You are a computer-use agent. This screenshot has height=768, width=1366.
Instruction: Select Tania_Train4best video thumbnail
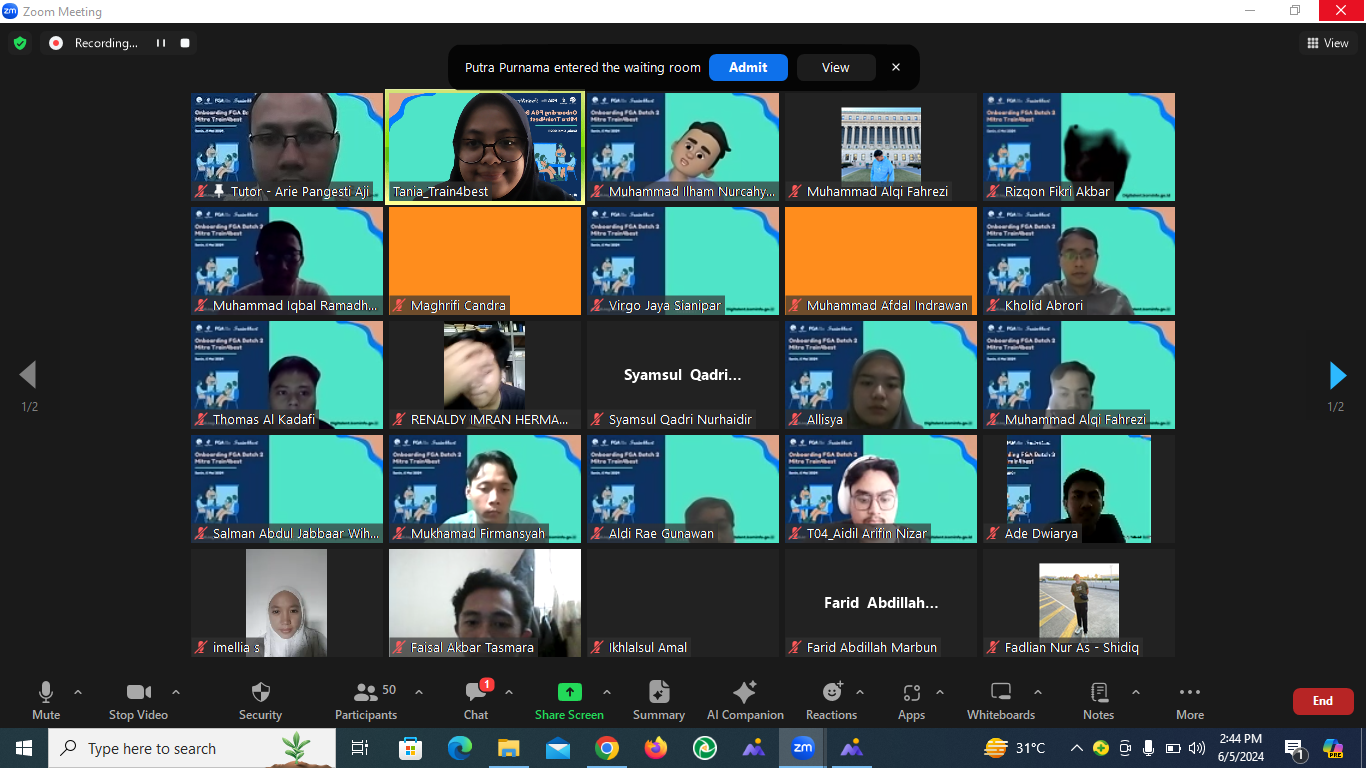click(485, 147)
